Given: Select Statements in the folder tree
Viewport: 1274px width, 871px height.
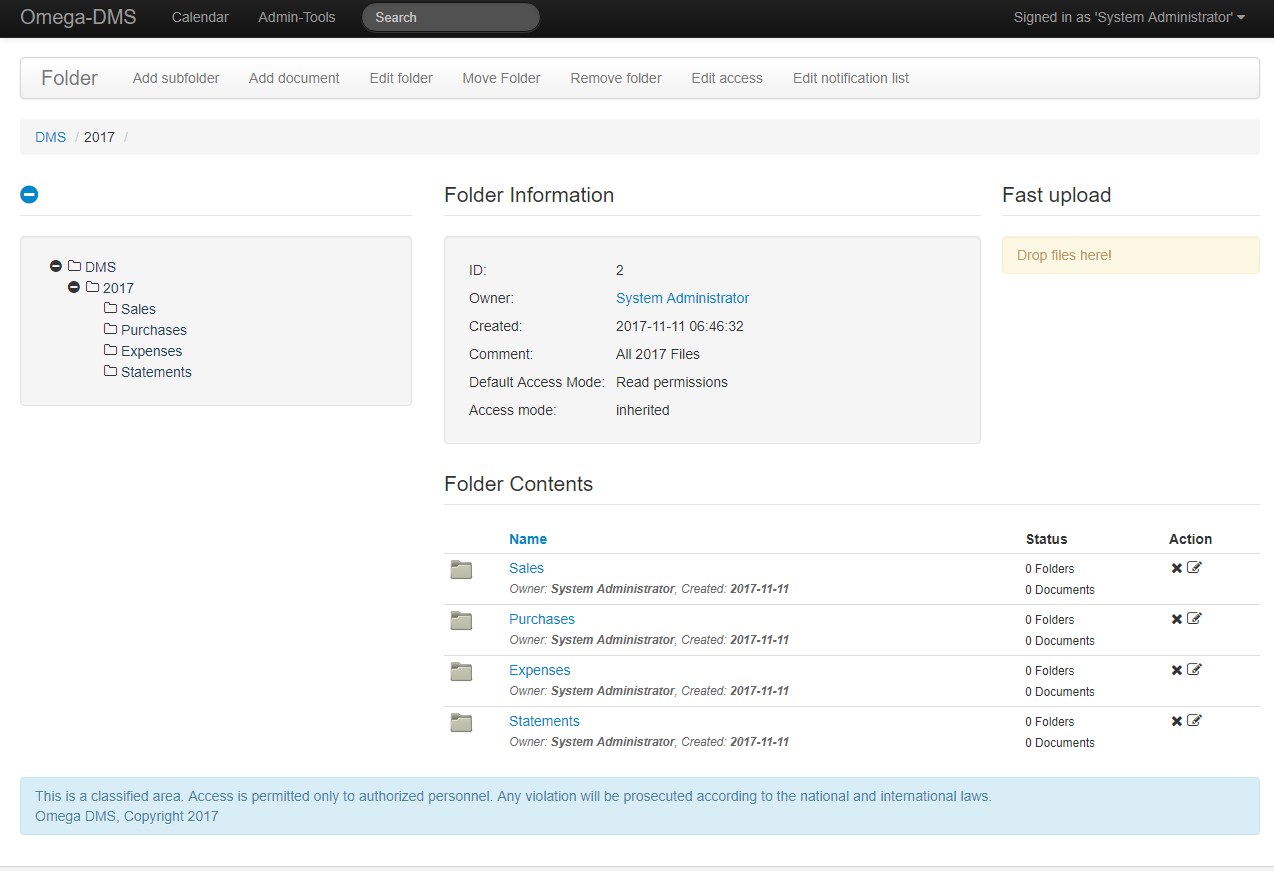Looking at the screenshot, I should click(x=156, y=372).
